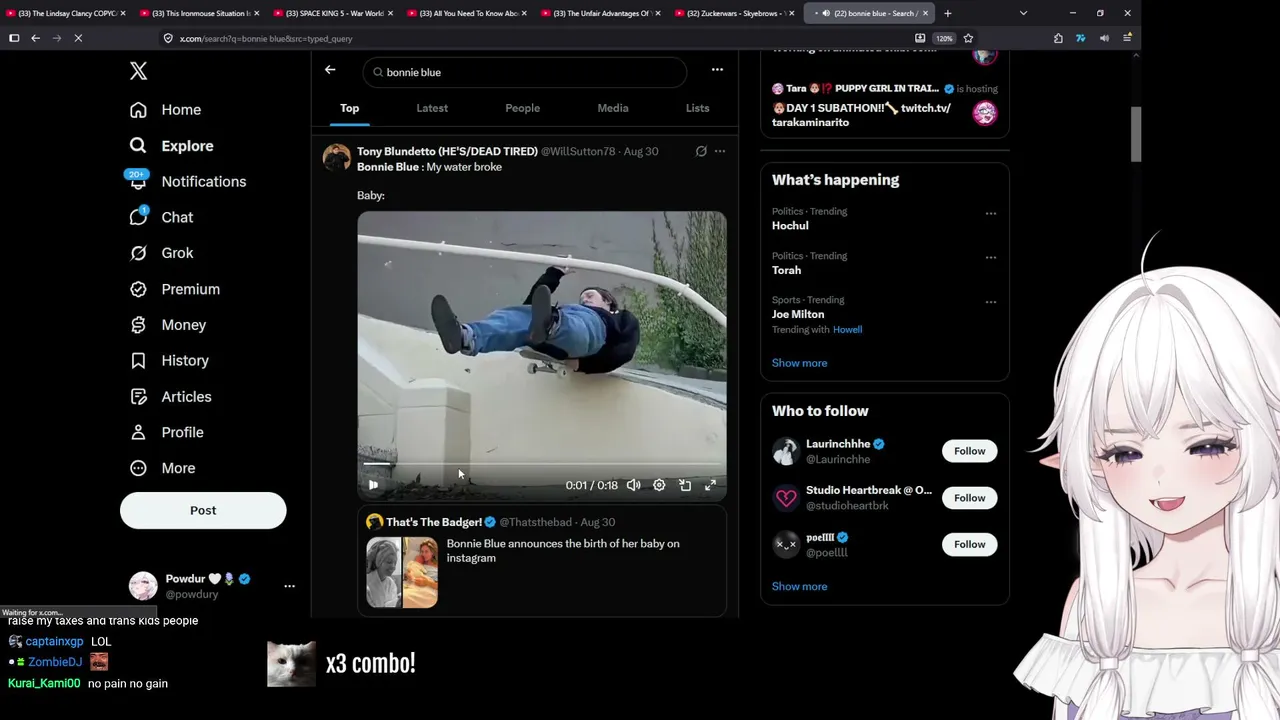
Task: Click the back arrow beside the search box
Action: pyautogui.click(x=330, y=70)
